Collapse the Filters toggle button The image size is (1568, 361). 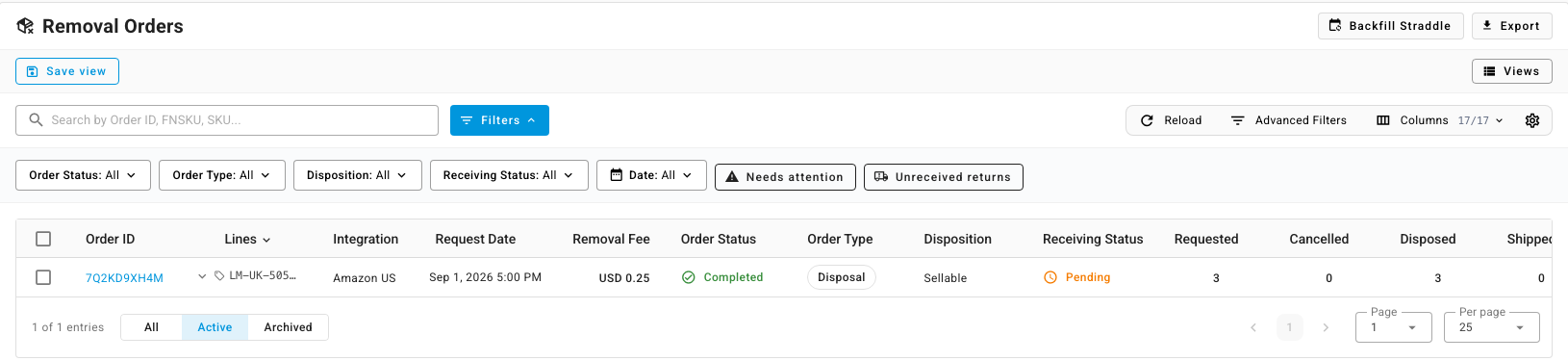coord(499,120)
